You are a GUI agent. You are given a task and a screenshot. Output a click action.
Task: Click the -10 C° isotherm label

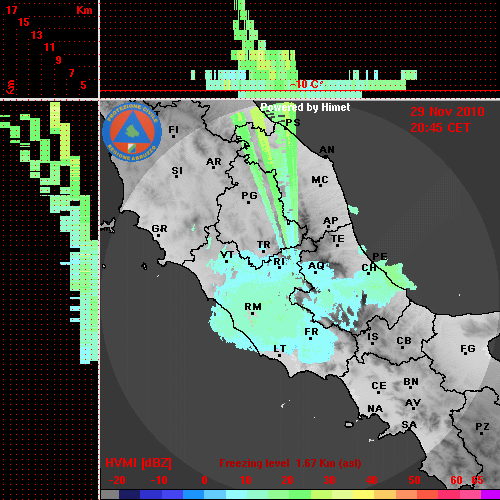click(x=307, y=84)
